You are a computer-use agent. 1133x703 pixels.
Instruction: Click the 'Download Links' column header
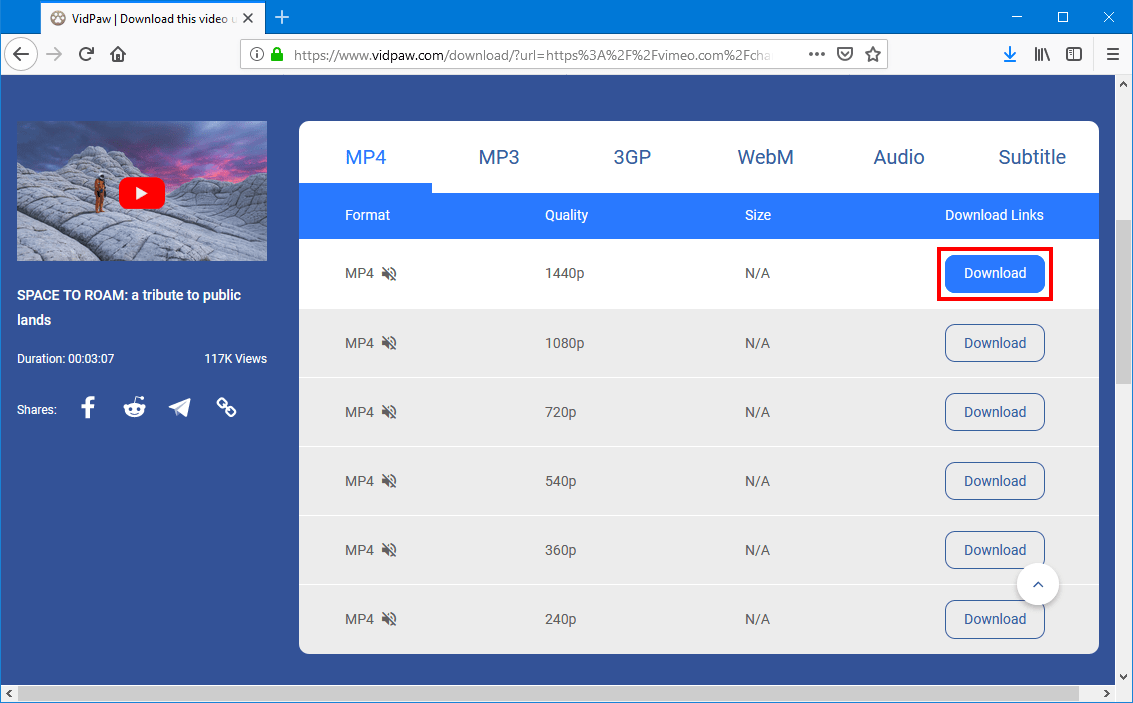(x=994, y=215)
